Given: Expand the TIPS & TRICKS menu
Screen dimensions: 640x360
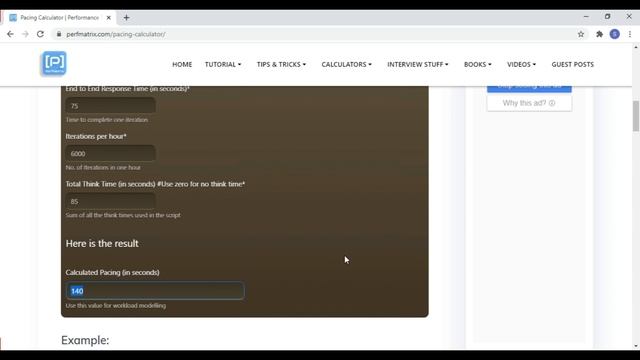Looking at the screenshot, I should 281,64.
